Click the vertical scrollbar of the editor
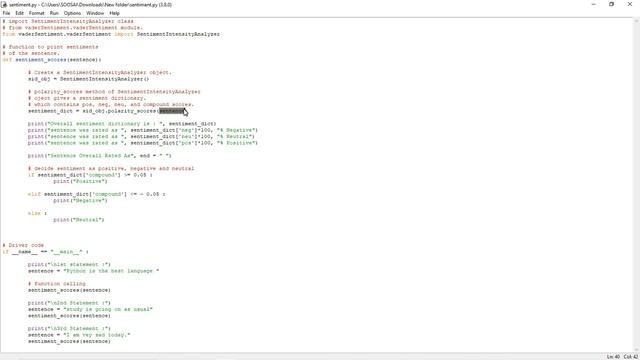This screenshot has height=360, width=640. pyautogui.click(x=636, y=185)
